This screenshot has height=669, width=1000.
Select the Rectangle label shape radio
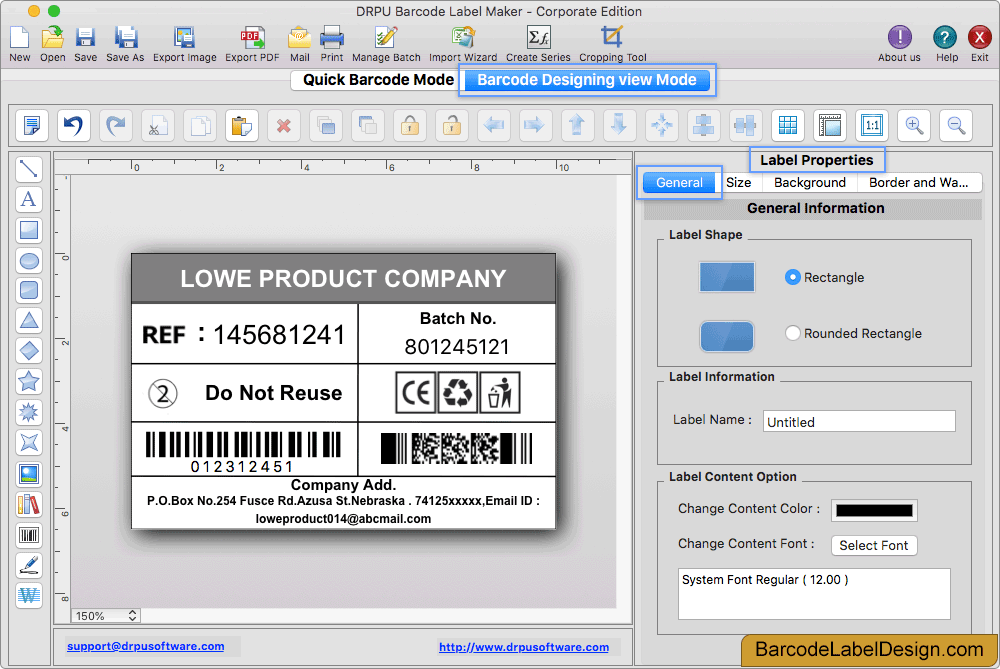(792, 277)
